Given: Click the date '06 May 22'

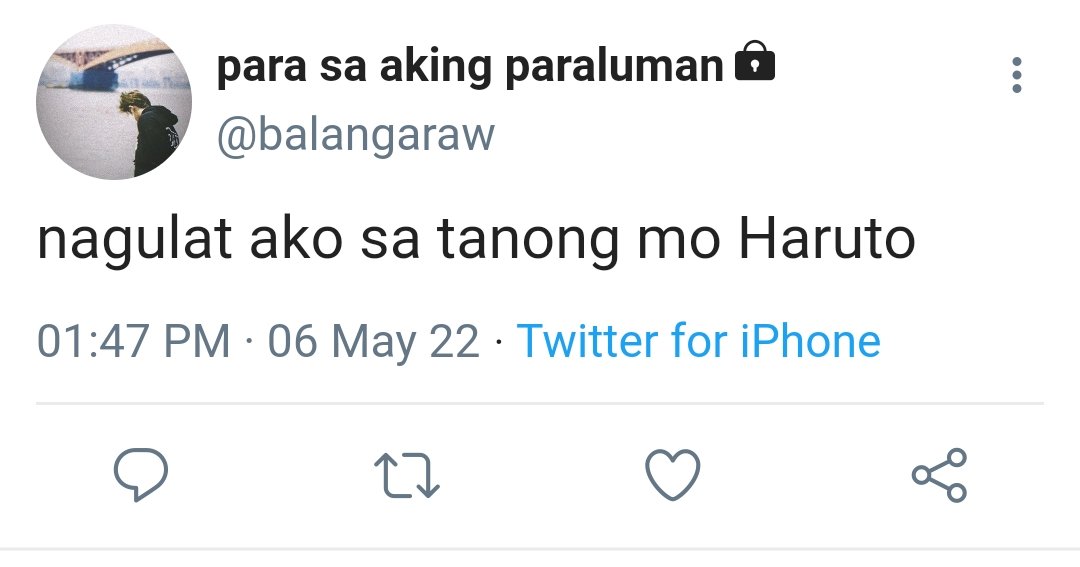Looking at the screenshot, I should click(x=373, y=342).
